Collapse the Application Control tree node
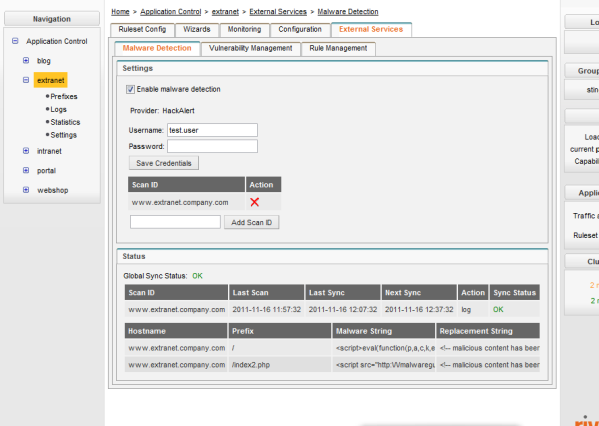This screenshot has height=426, width=599. pyautogui.click(x=15, y=41)
